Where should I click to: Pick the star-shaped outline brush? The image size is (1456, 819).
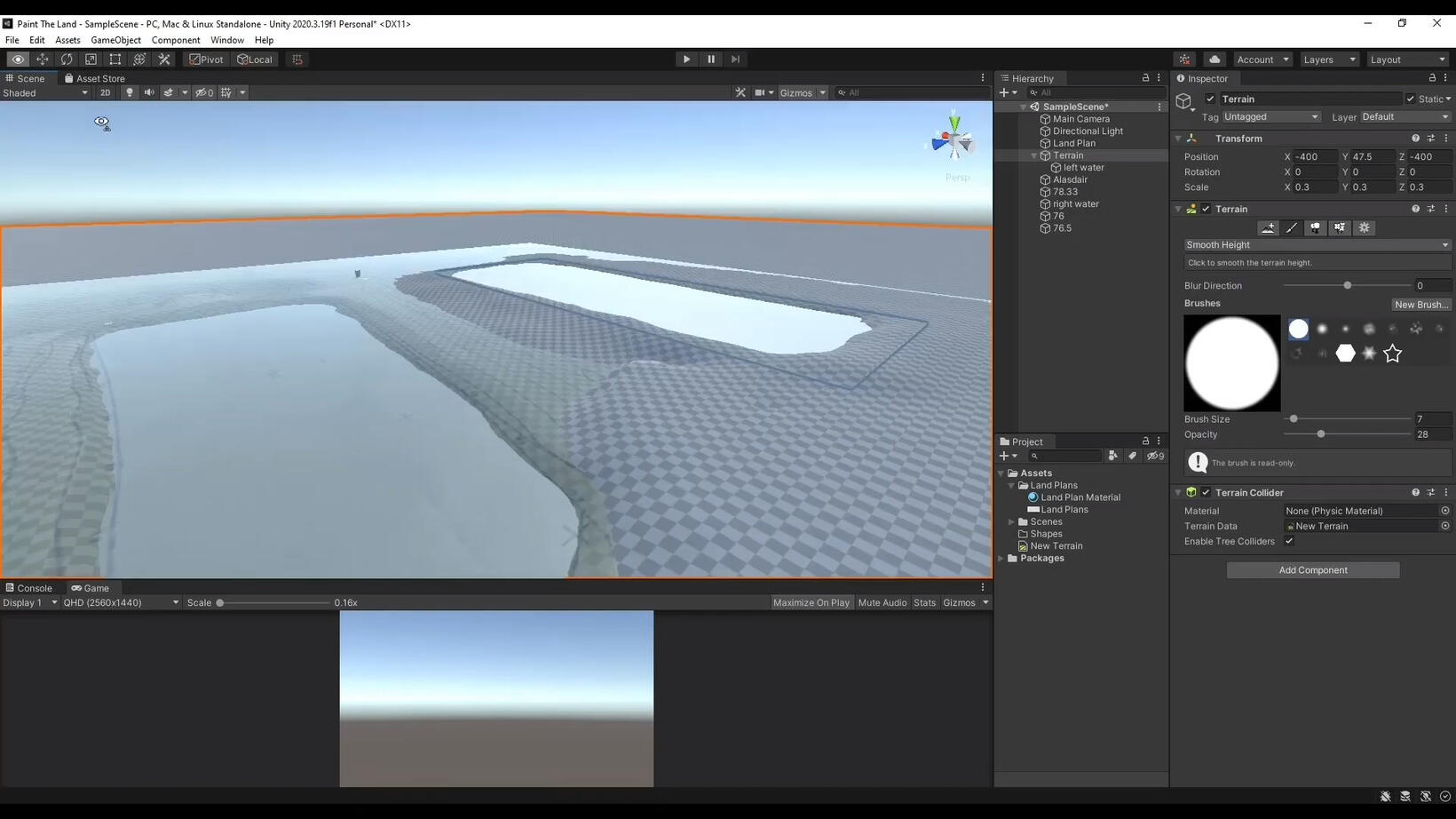click(1392, 354)
